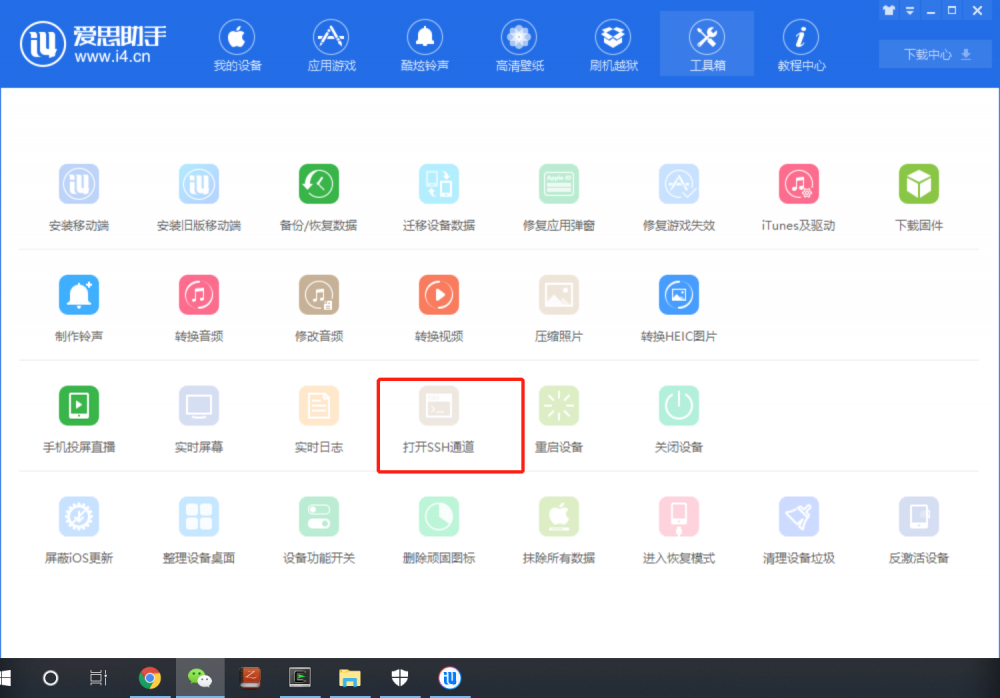
Task: Switch to the 应用游戏 tab
Action: 331,46
